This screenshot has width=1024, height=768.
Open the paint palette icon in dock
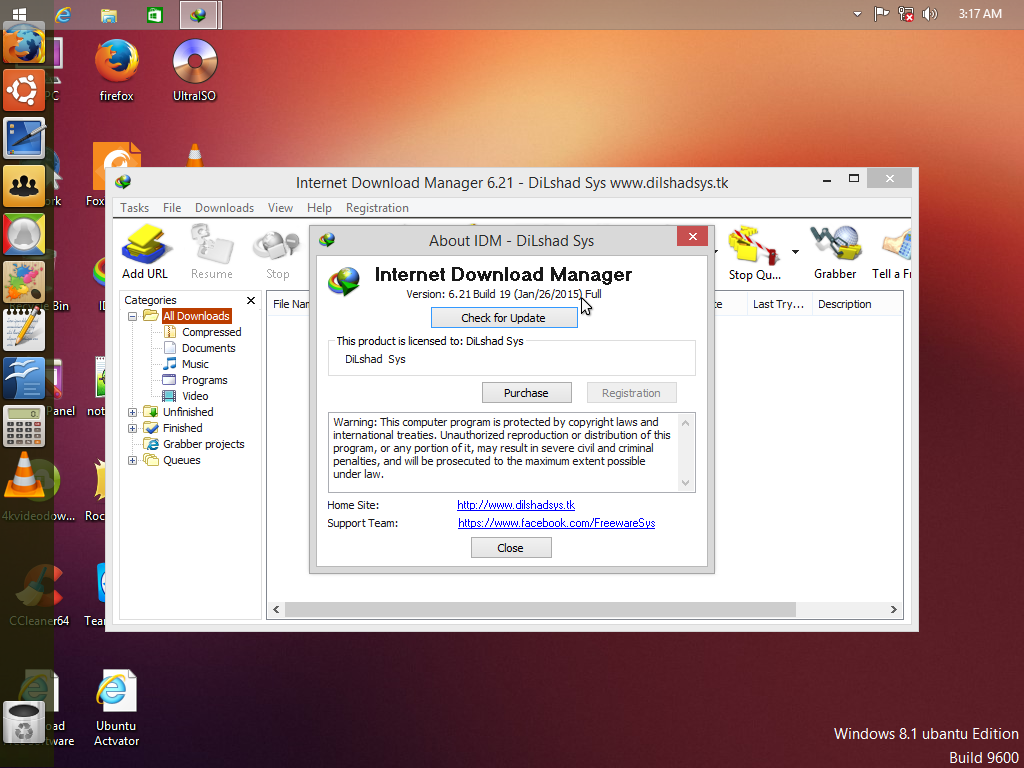24,281
